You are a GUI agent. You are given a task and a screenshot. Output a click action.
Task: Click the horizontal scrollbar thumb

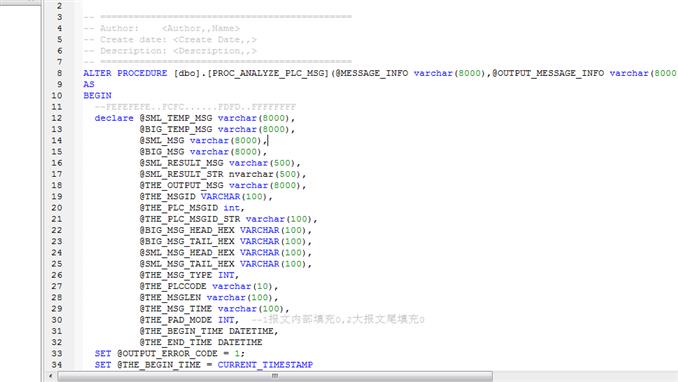pos(275,376)
